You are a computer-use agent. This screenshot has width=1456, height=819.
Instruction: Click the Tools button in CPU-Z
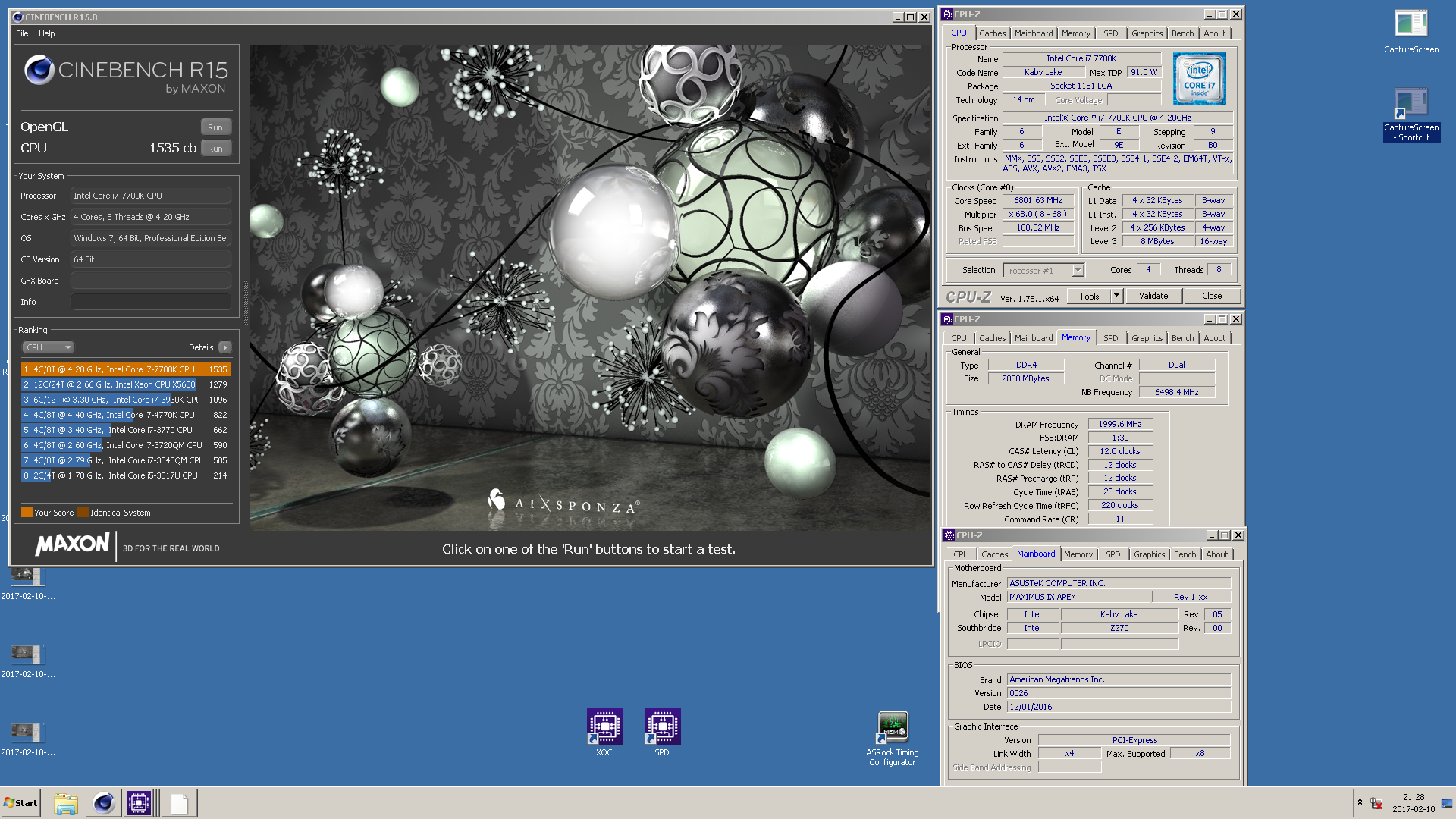1089,296
